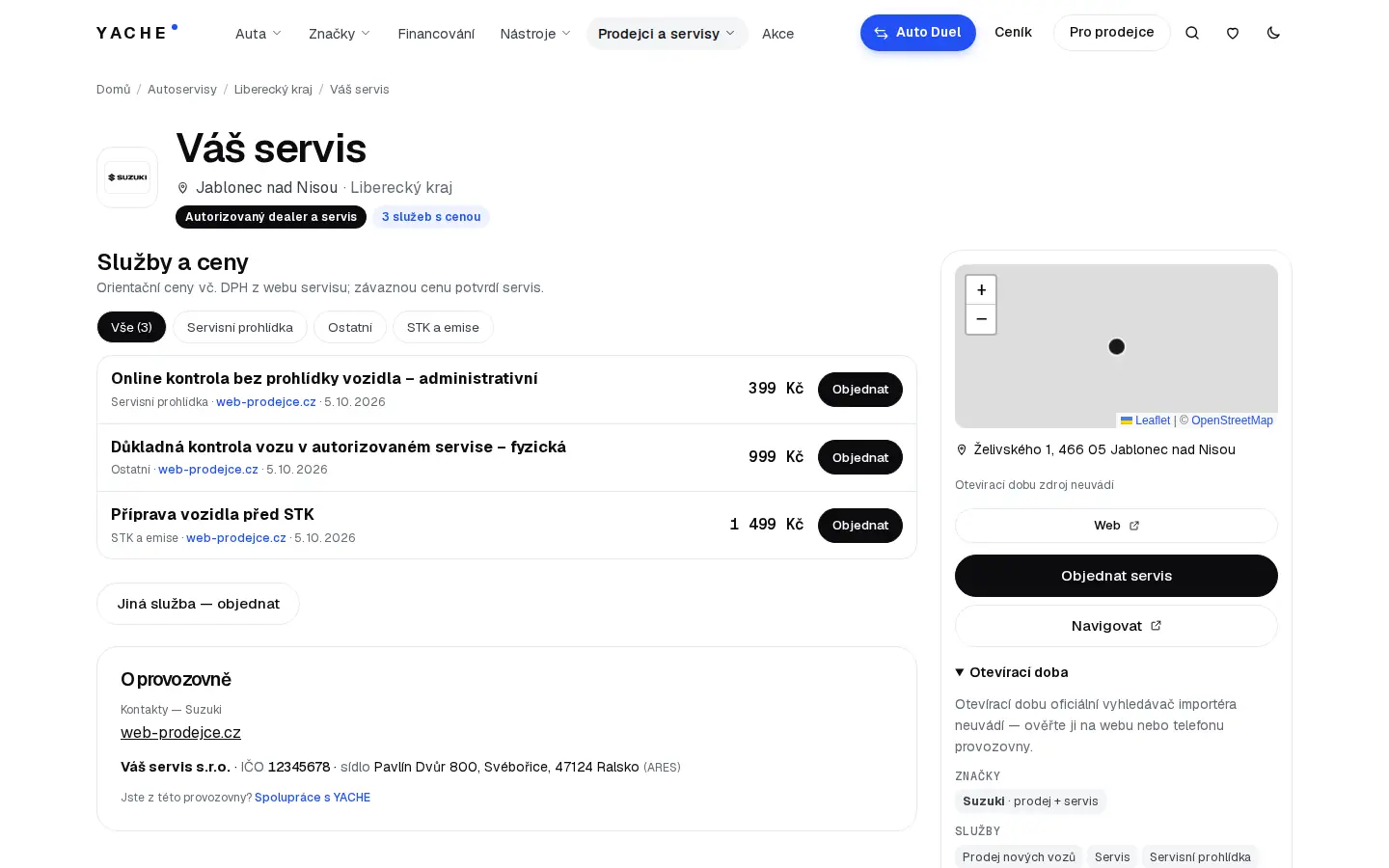Click Pro prodejce button
1389x868 pixels.
1111,33
